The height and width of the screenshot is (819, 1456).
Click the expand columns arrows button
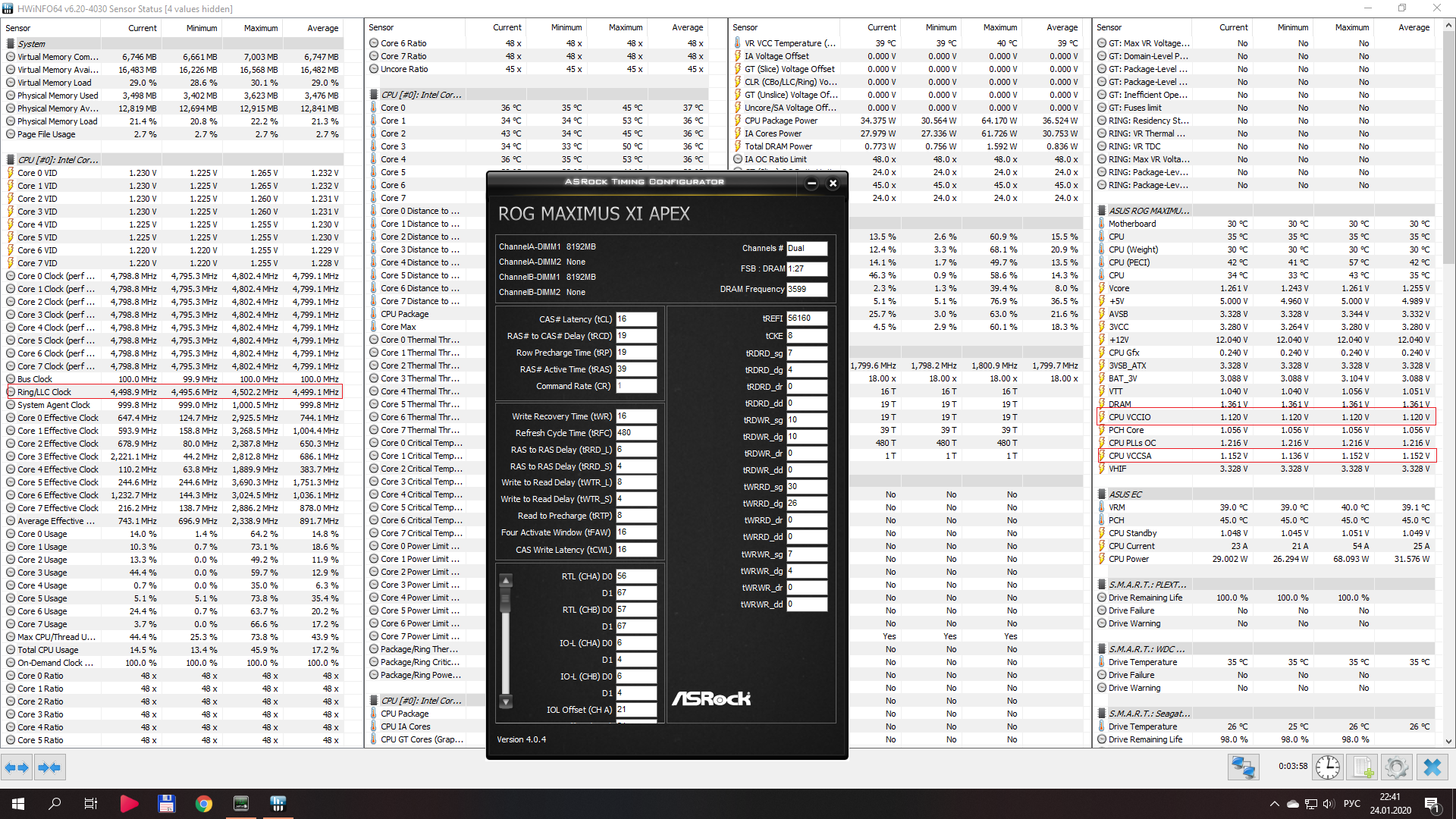pos(17,767)
